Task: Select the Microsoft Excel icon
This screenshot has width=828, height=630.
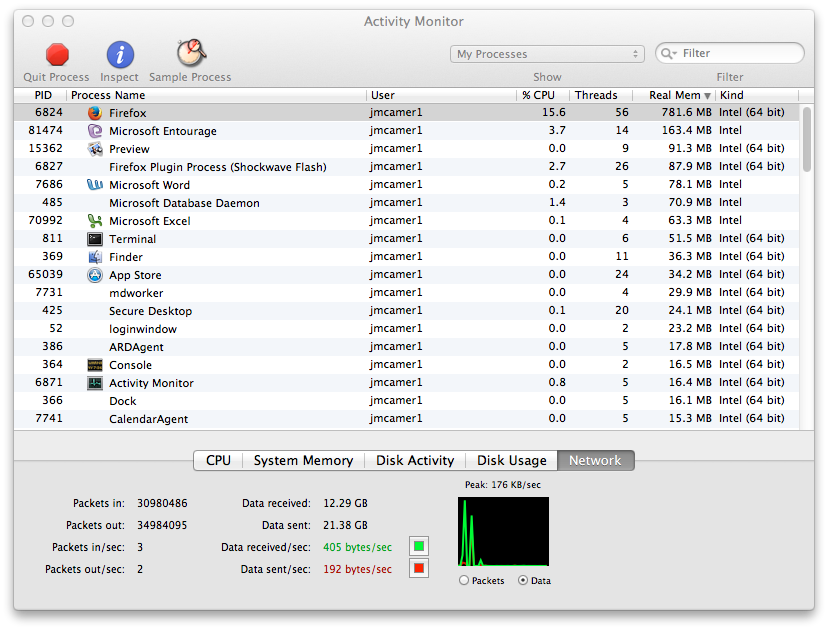Action: tap(95, 220)
